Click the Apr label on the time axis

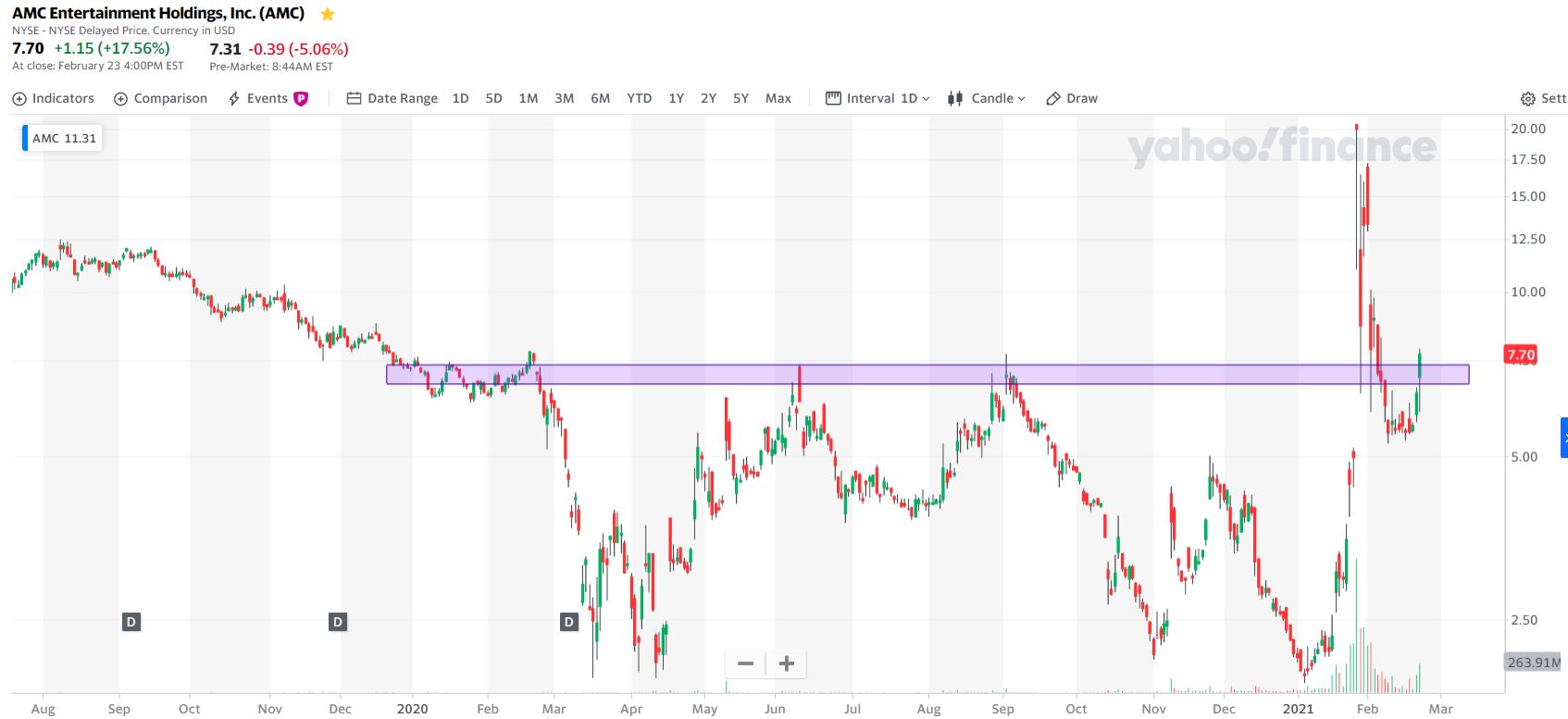[x=631, y=709]
